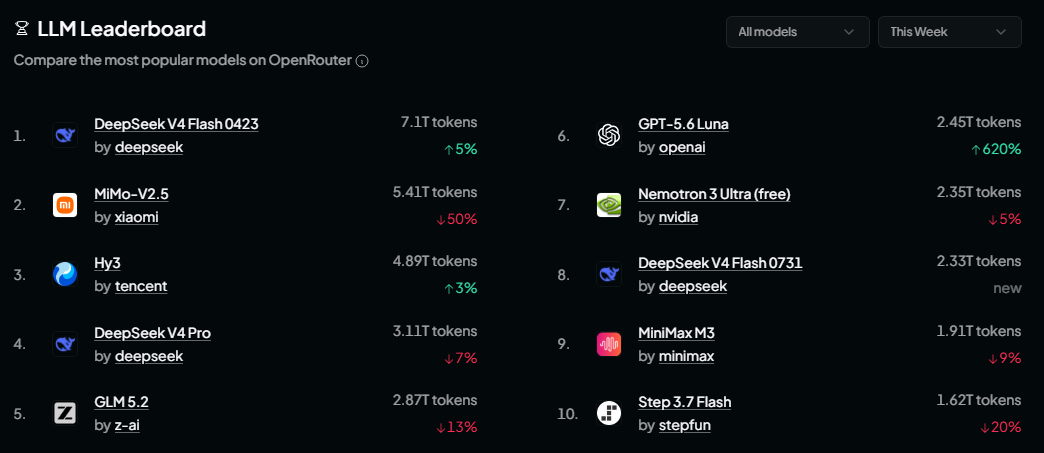Click the OpenAI logo next to GPT-5.6 Luna
This screenshot has height=453, width=1044.
[x=609, y=135]
